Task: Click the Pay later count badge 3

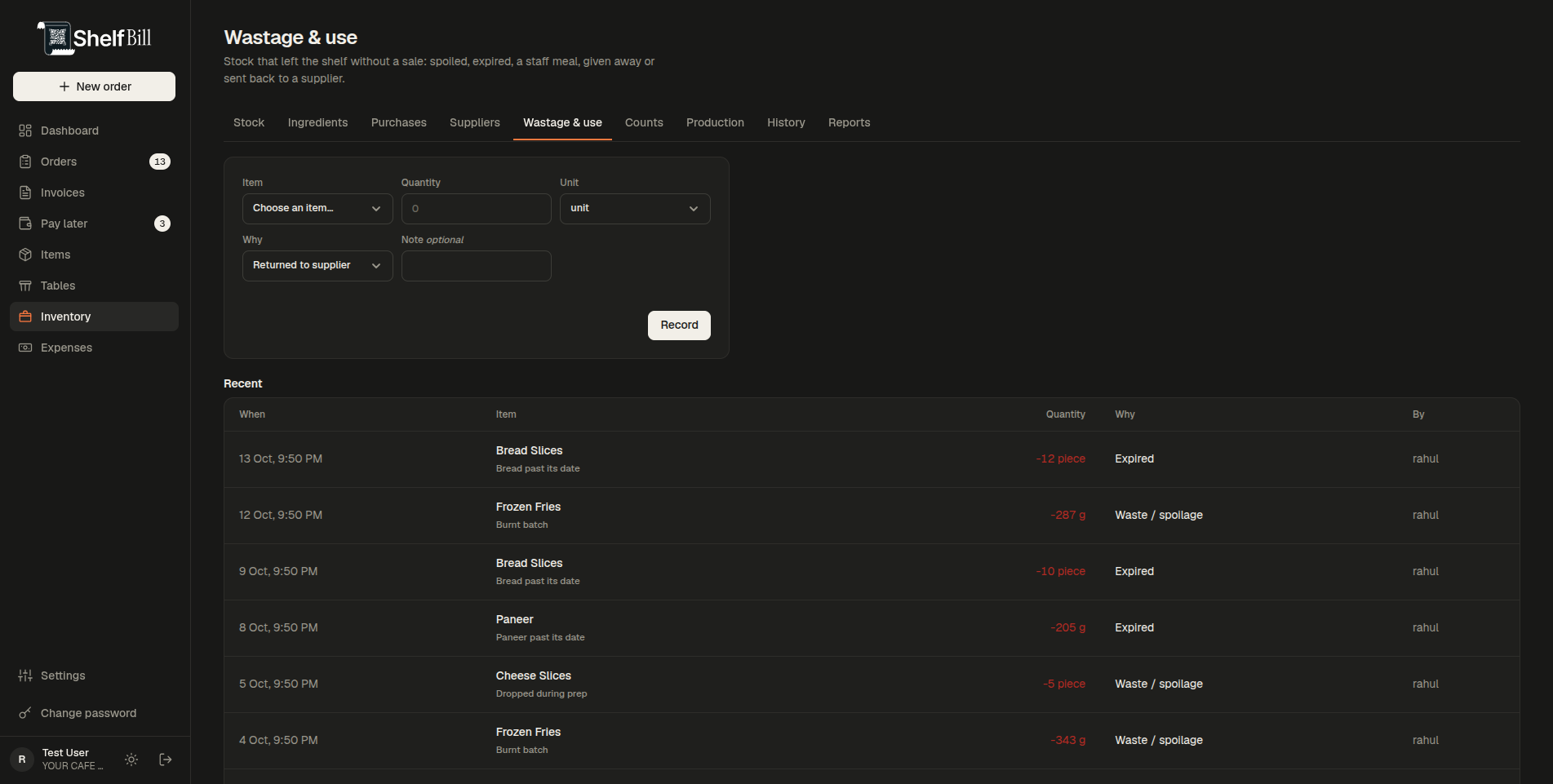Action: [162, 224]
